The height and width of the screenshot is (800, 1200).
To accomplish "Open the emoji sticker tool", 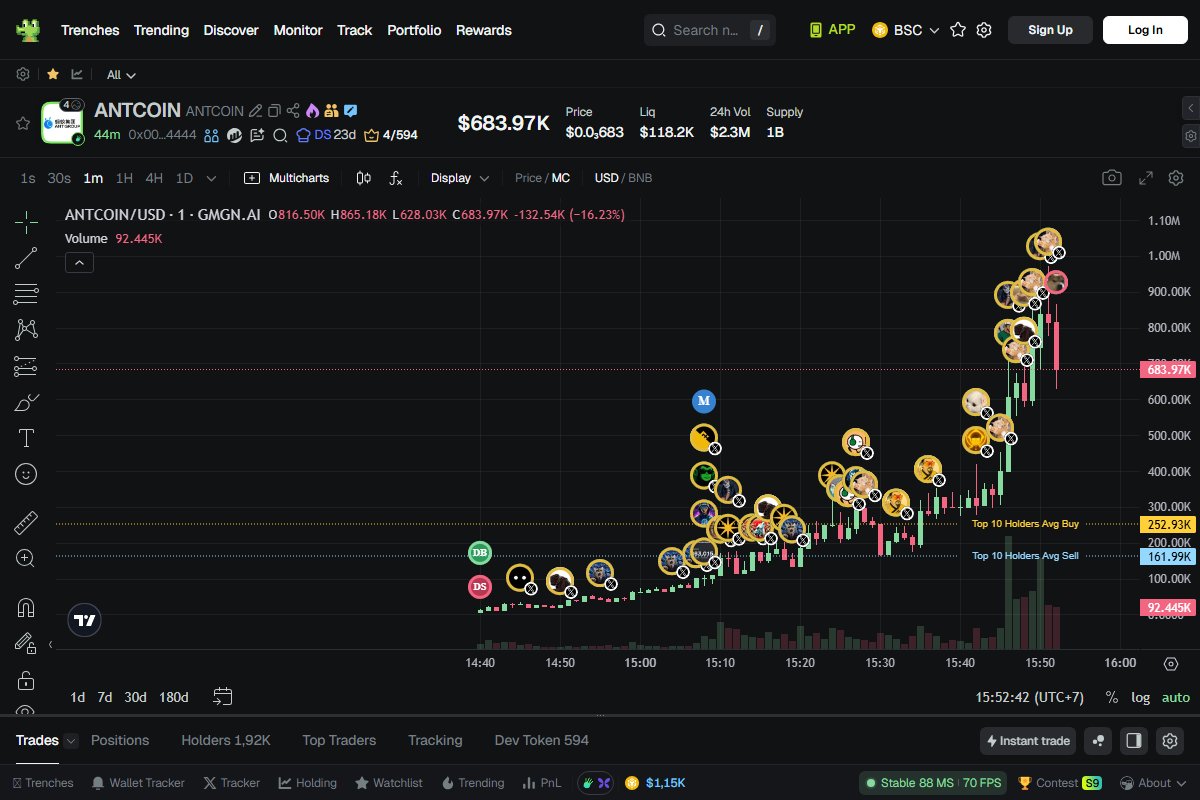I will pyautogui.click(x=26, y=474).
